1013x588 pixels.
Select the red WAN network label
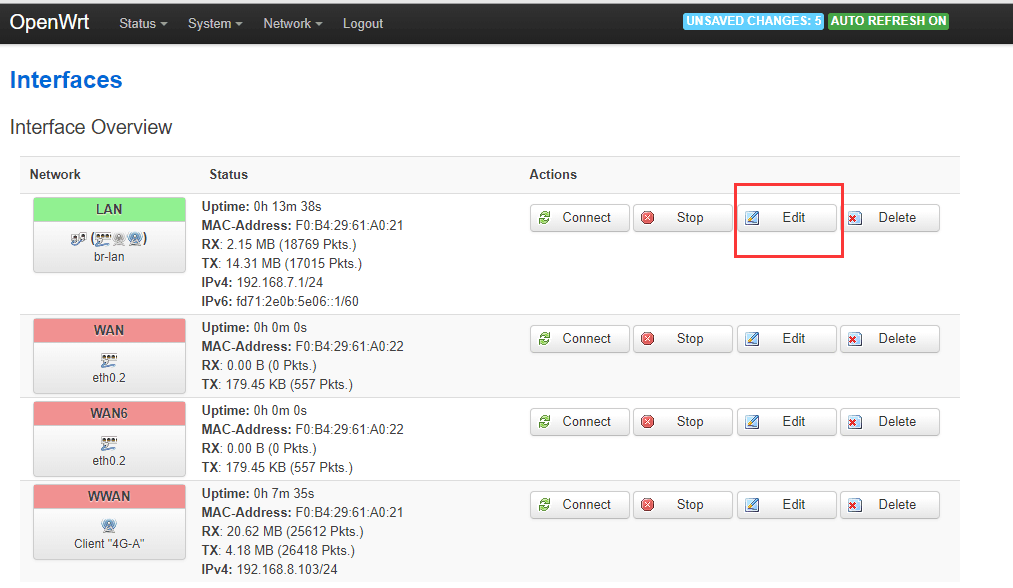point(109,330)
